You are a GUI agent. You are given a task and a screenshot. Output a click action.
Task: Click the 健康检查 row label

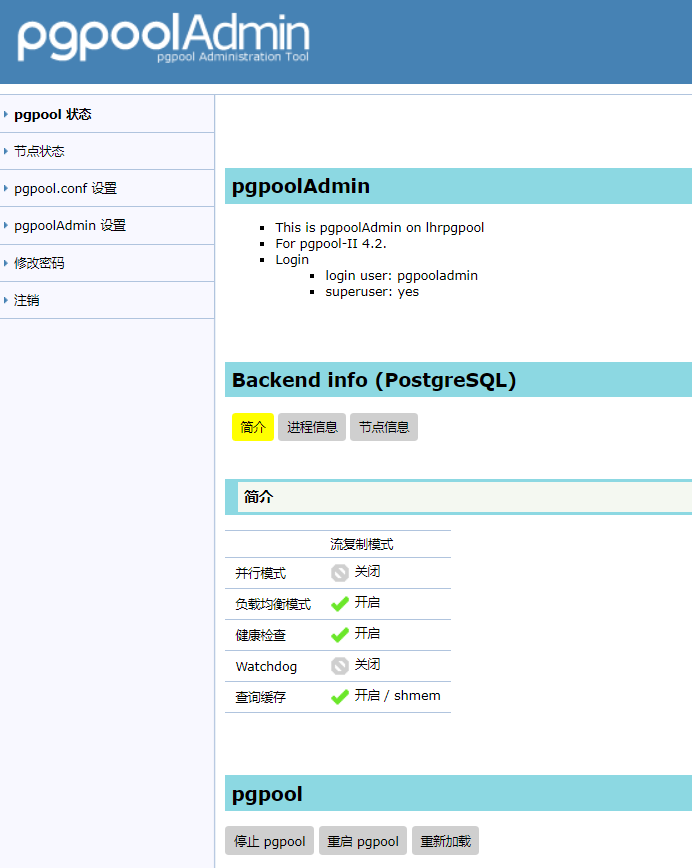point(261,635)
